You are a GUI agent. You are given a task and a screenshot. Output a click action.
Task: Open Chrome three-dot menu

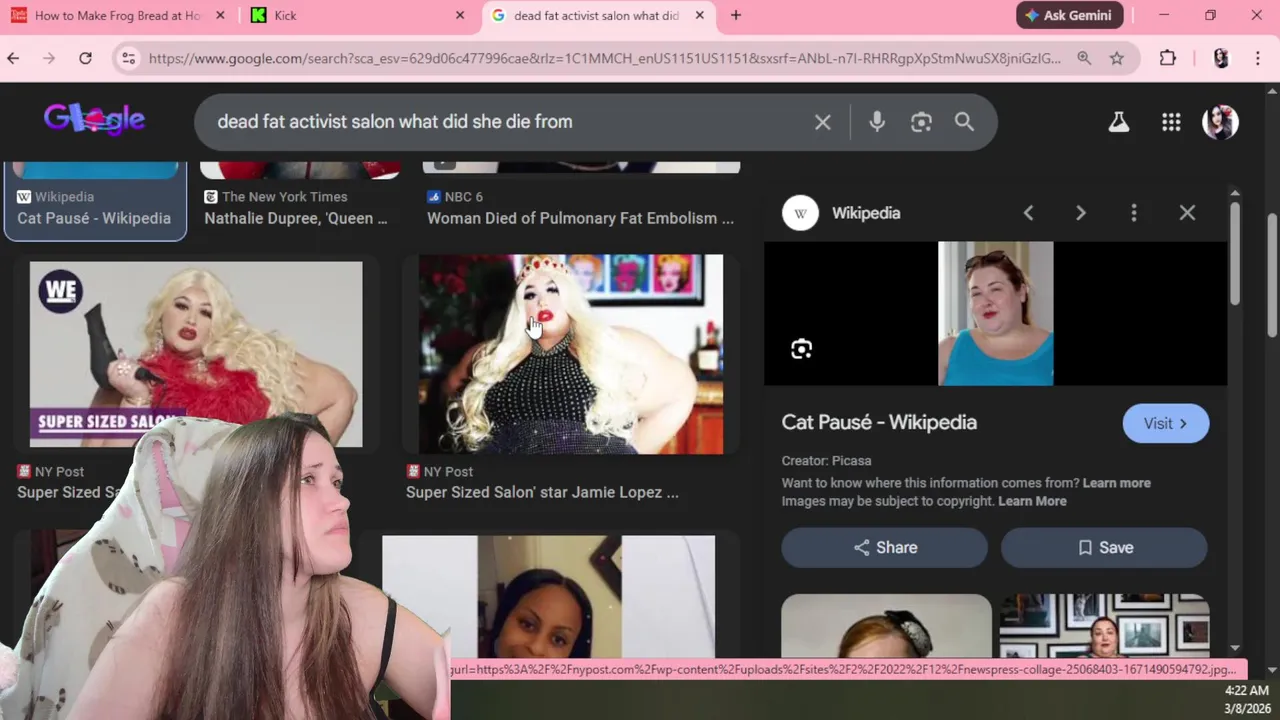[1258, 58]
